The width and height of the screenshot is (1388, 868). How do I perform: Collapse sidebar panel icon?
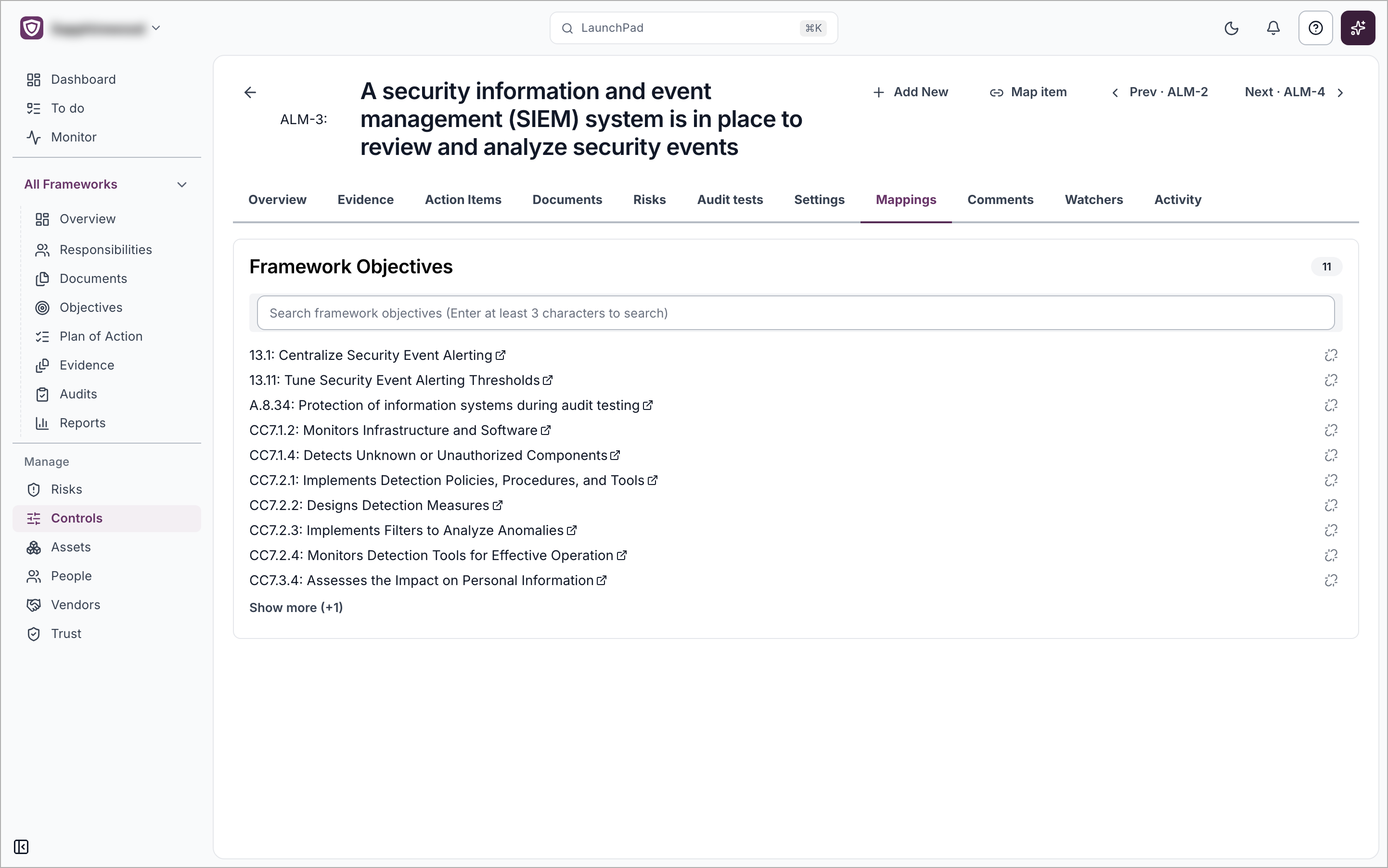click(21, 847)
